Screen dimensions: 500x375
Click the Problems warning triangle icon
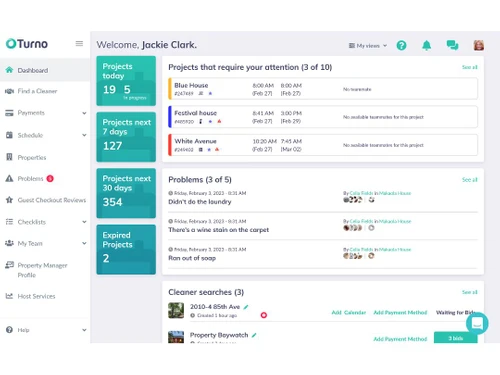tap(9, 178)
